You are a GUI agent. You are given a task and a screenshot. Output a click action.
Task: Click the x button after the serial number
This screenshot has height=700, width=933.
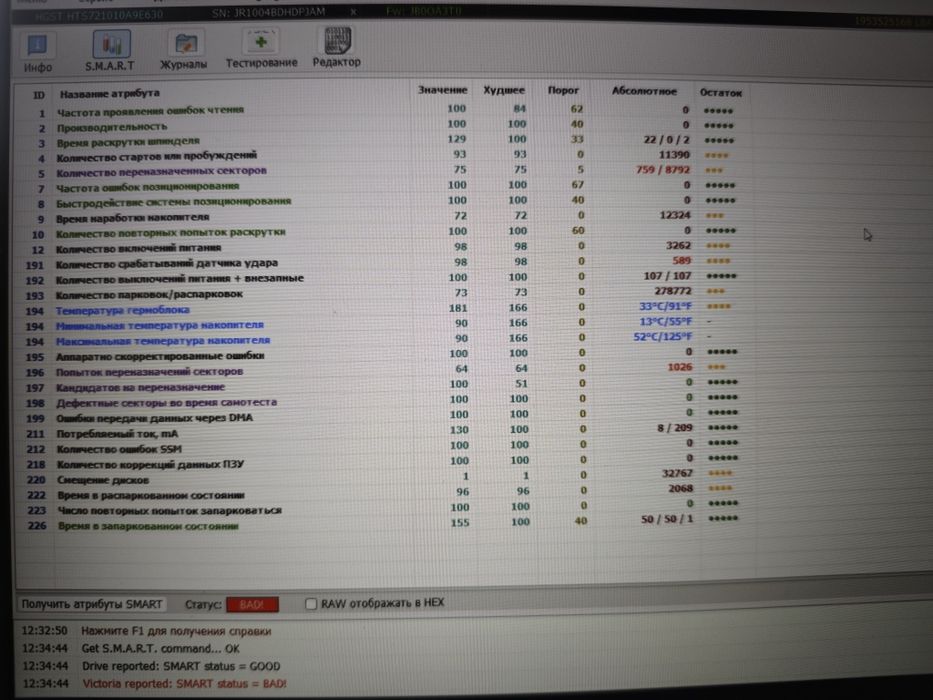click(353, 11)
